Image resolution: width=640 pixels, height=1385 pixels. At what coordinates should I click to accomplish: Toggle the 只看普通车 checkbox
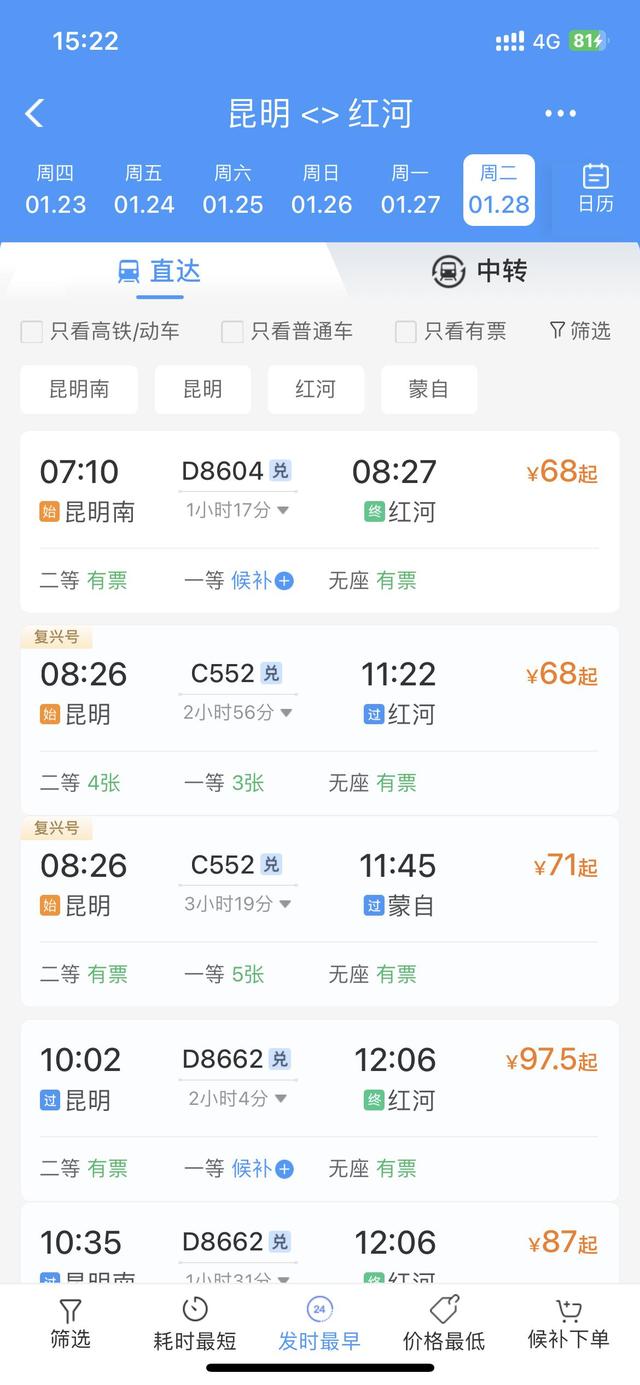[x=231, y=331]
